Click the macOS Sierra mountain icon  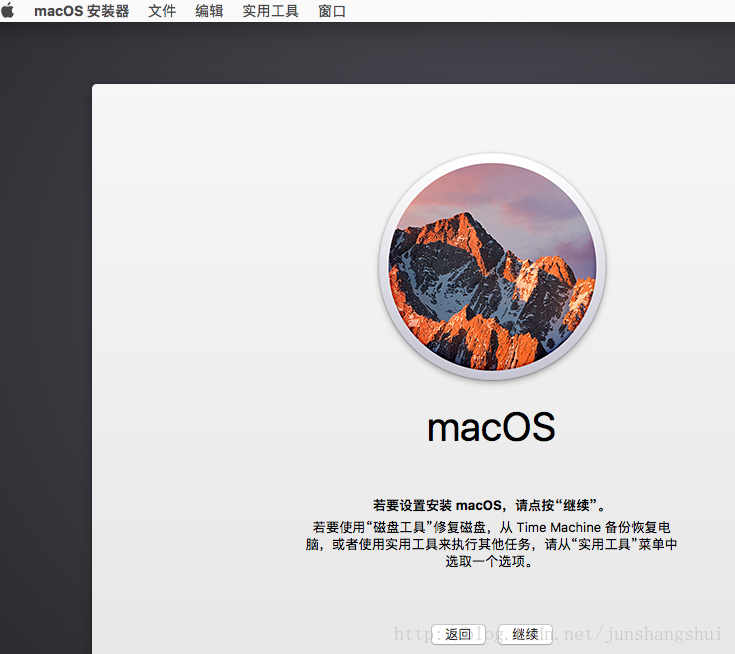click(492, 266)
